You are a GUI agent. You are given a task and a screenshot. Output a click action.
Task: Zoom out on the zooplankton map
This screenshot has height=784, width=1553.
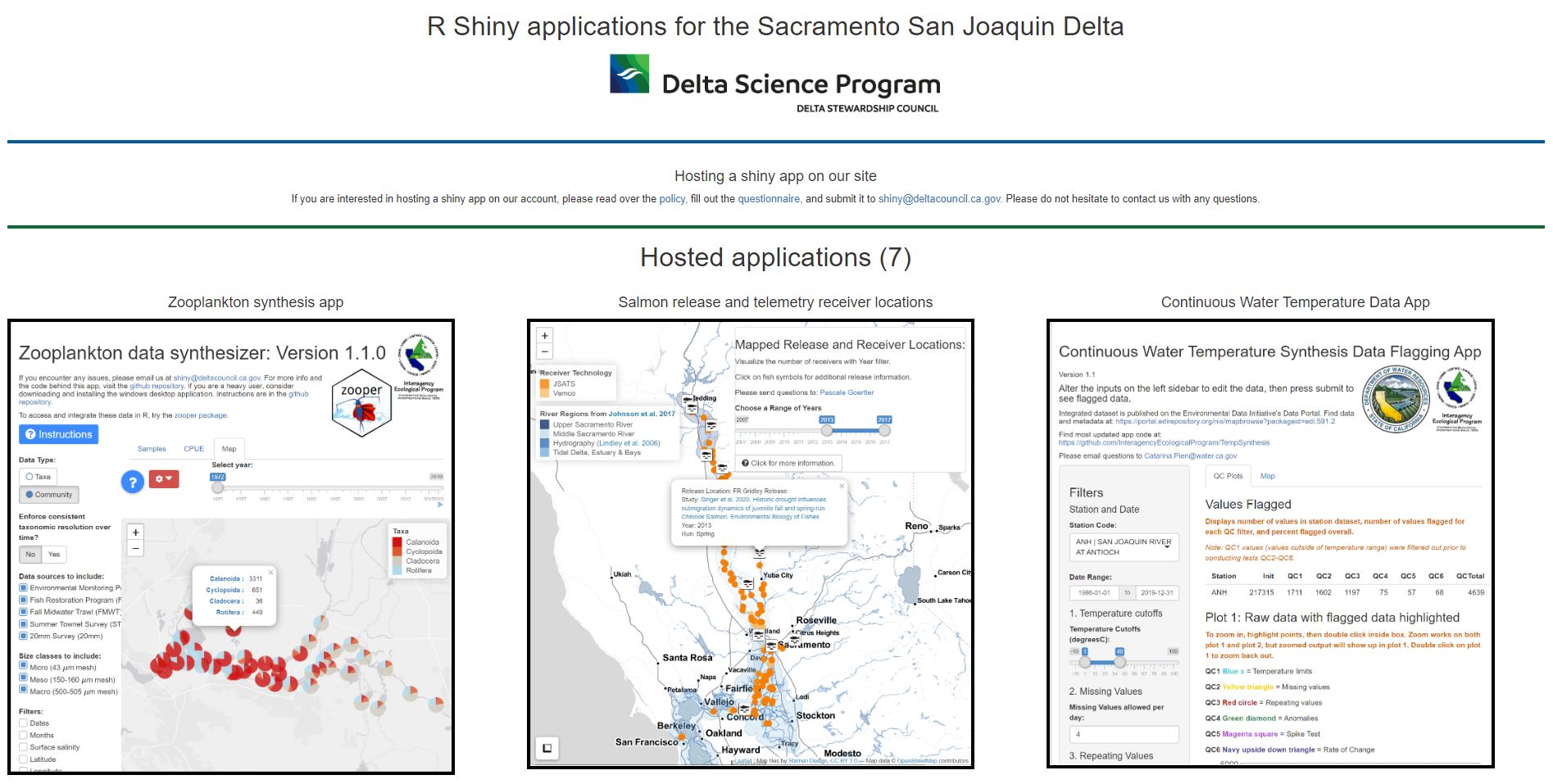click(x=136, y=547)
